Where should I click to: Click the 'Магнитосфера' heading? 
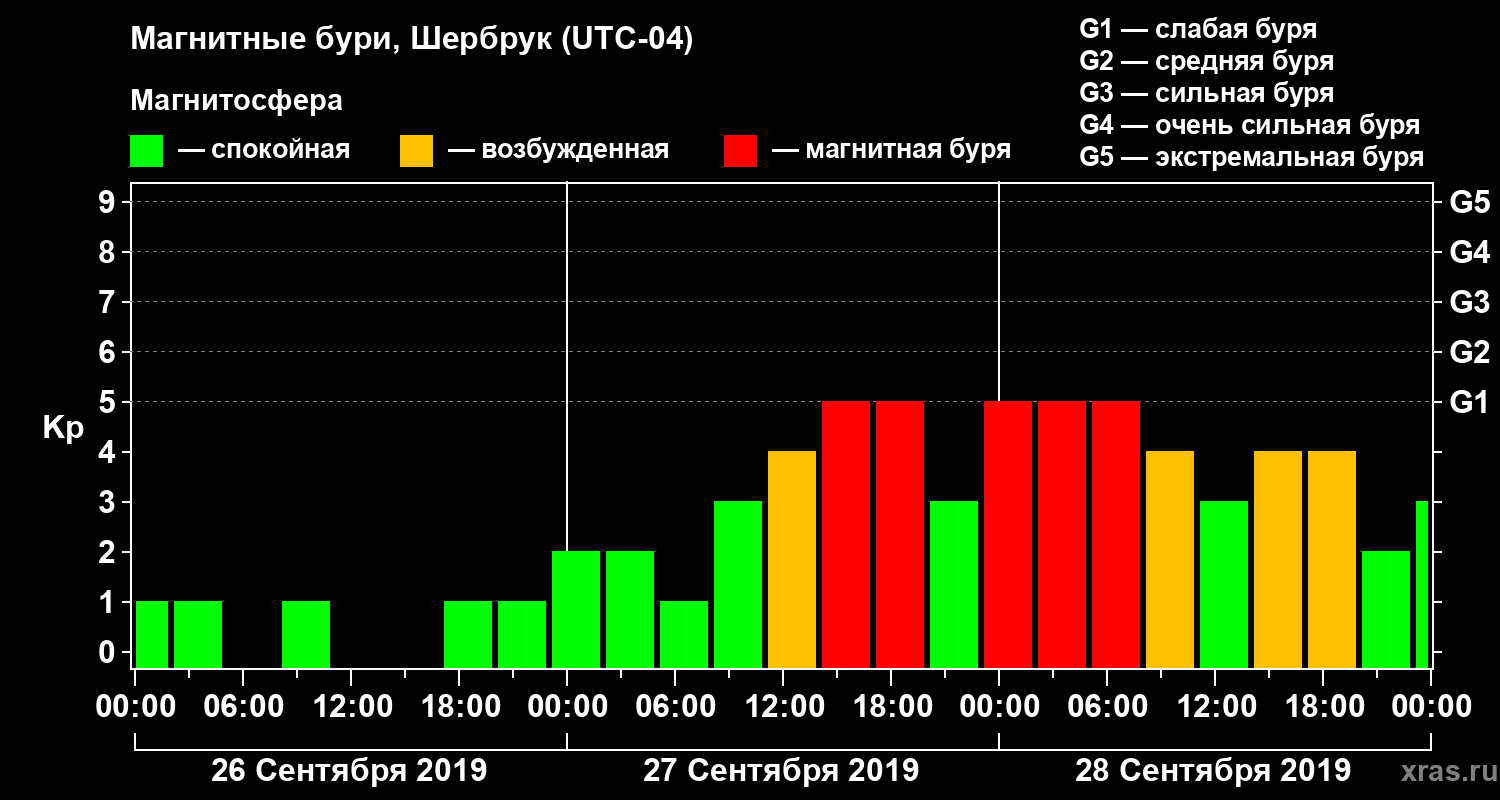pyautogui.click(x=236, y=101)
